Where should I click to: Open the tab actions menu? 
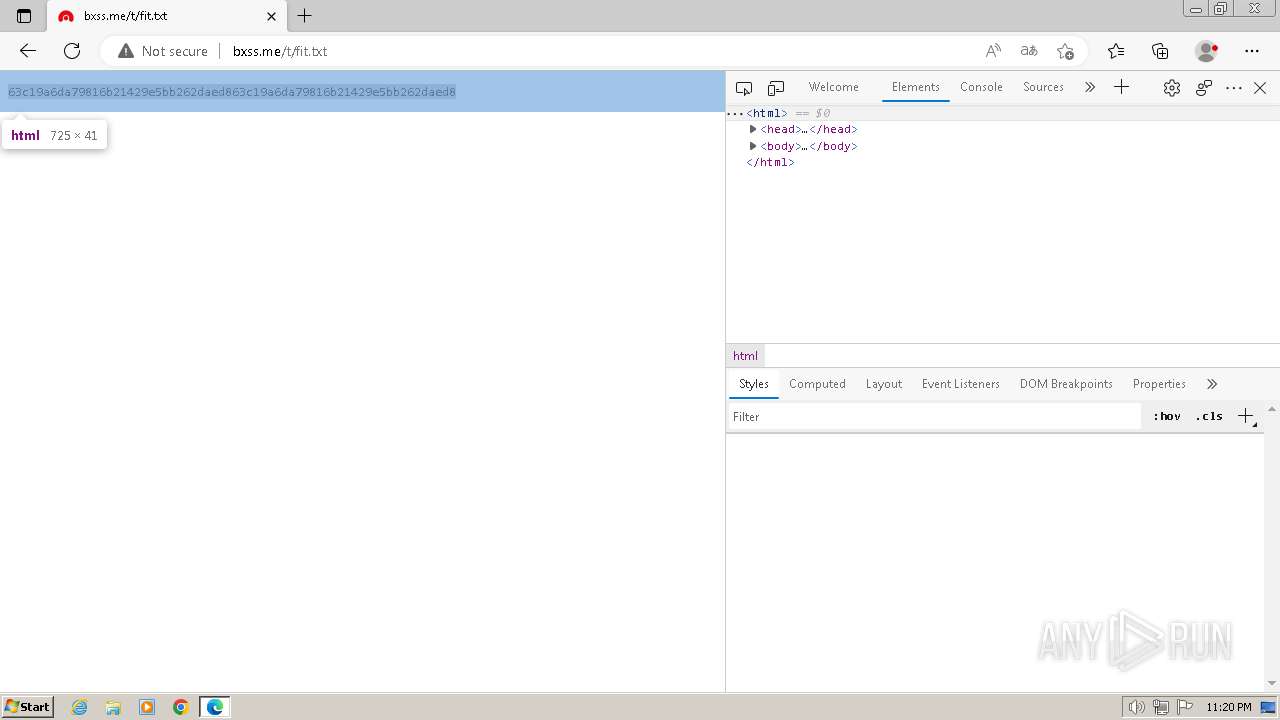pyautogui.click(x=24, y=16)
